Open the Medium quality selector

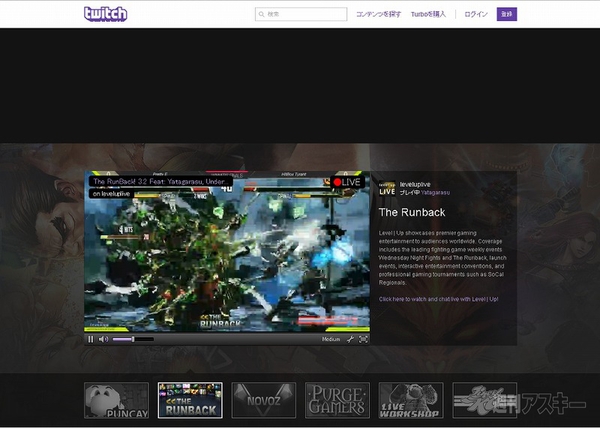331,339
